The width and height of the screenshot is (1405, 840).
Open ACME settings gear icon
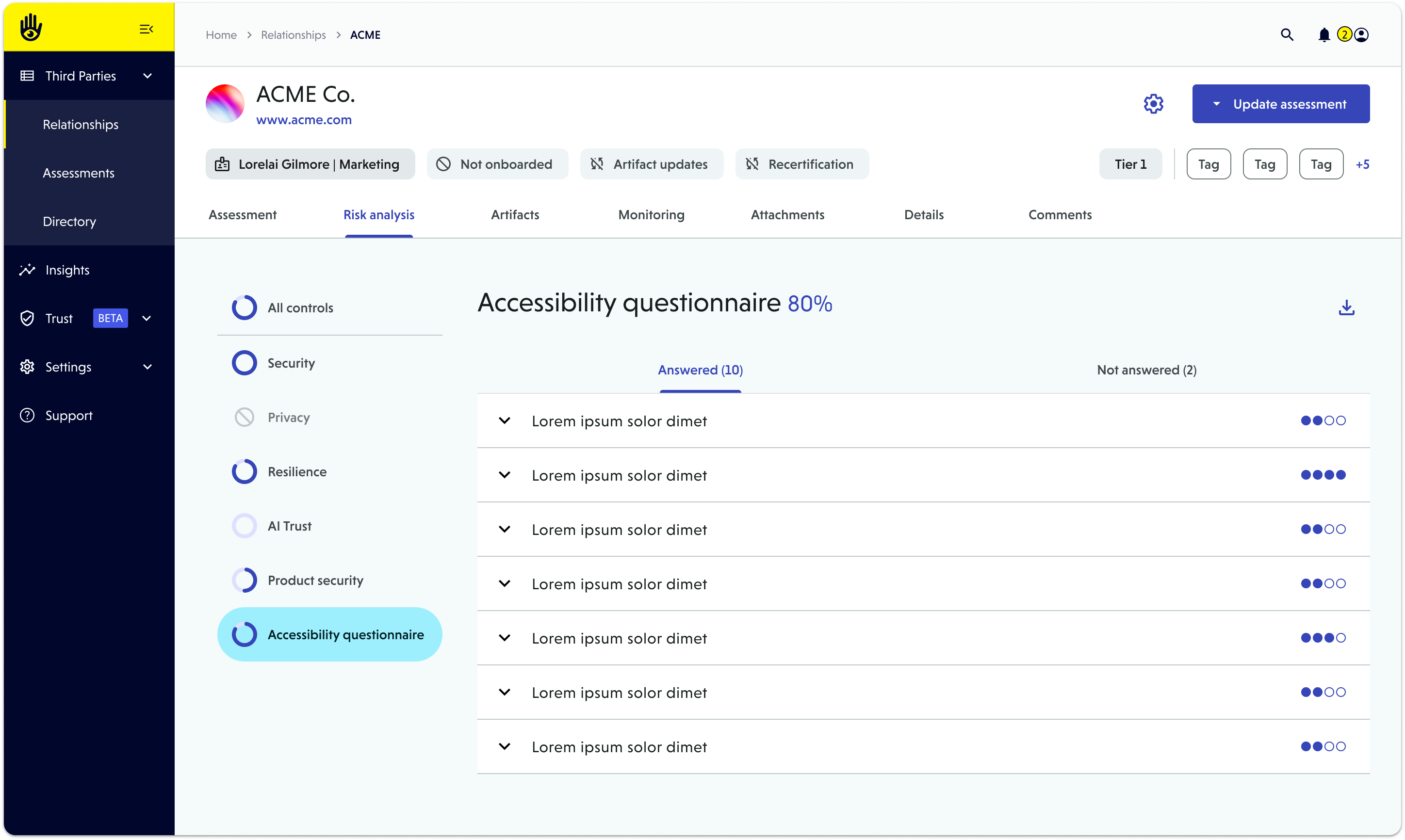[1153, 104]
